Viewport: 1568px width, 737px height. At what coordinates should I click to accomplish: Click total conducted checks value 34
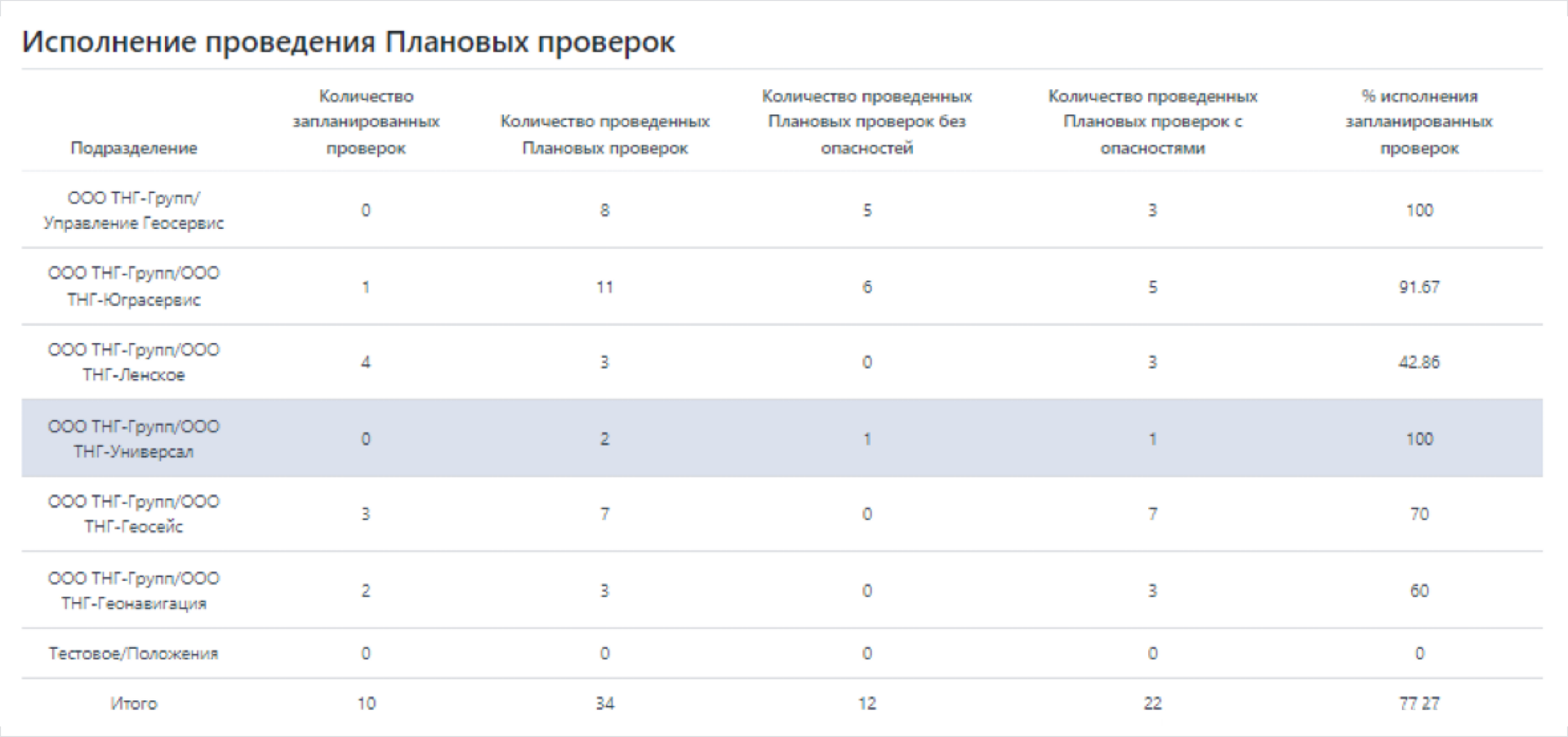click(x=604, y=703)
